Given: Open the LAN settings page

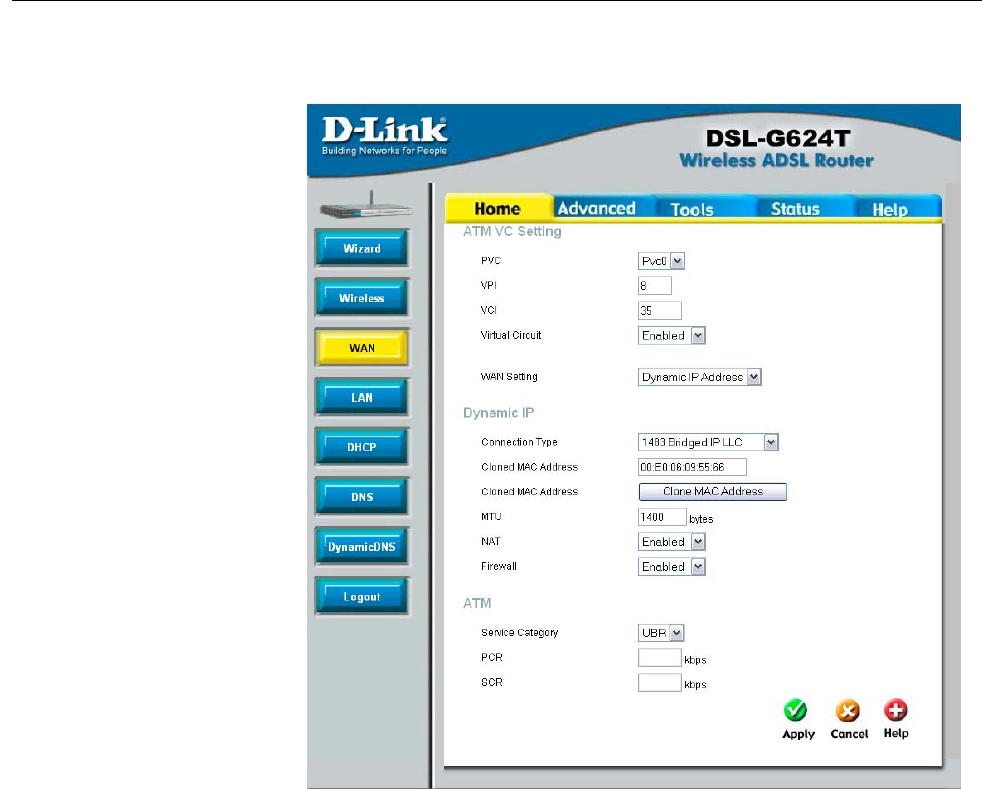Looking at the screenshot, I should (x=362, y=398).
